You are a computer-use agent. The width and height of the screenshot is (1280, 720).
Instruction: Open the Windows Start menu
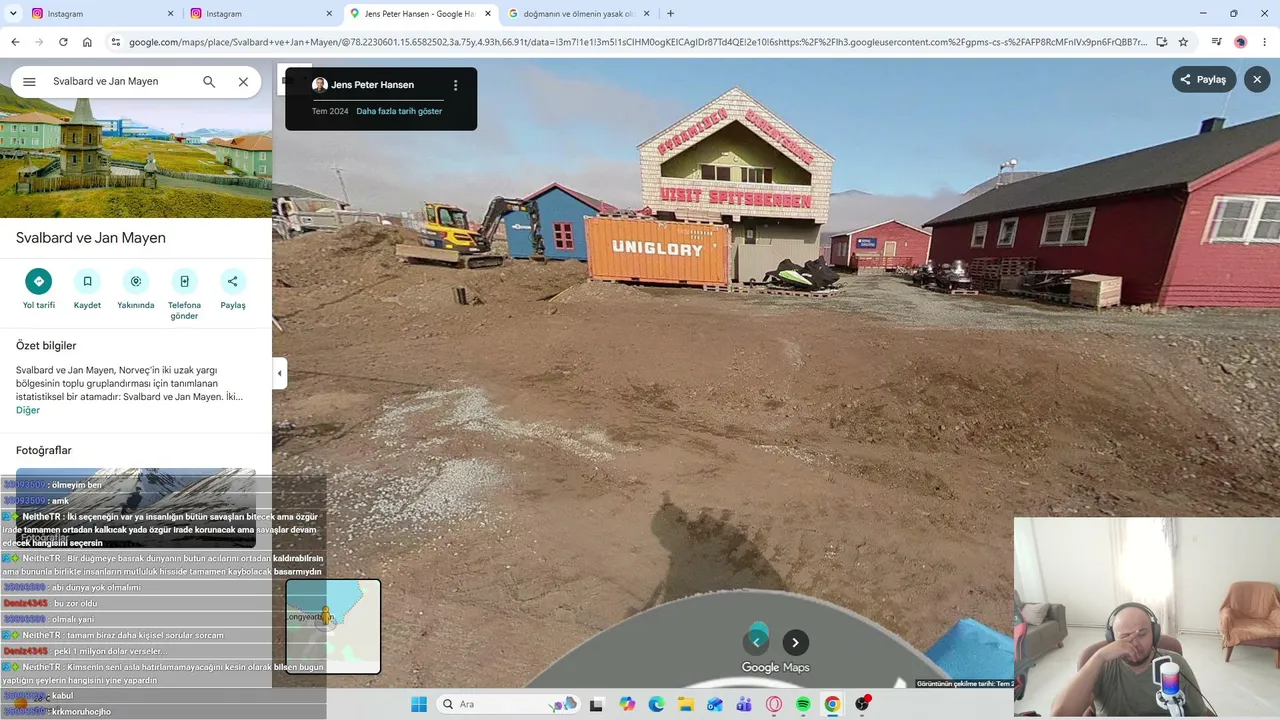pos(419,704)
